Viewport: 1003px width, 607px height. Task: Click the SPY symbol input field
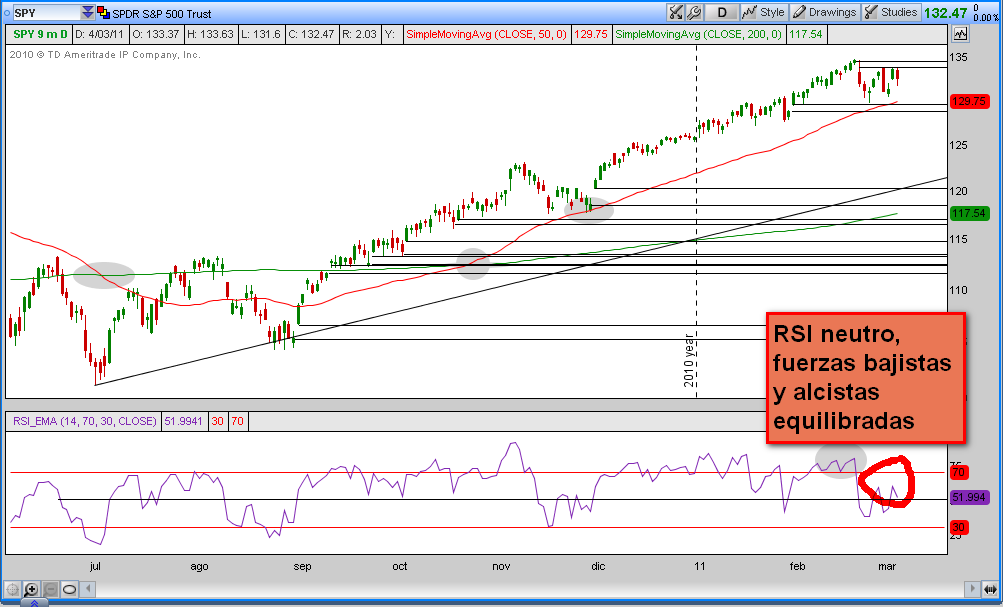[x=46, y=13]
